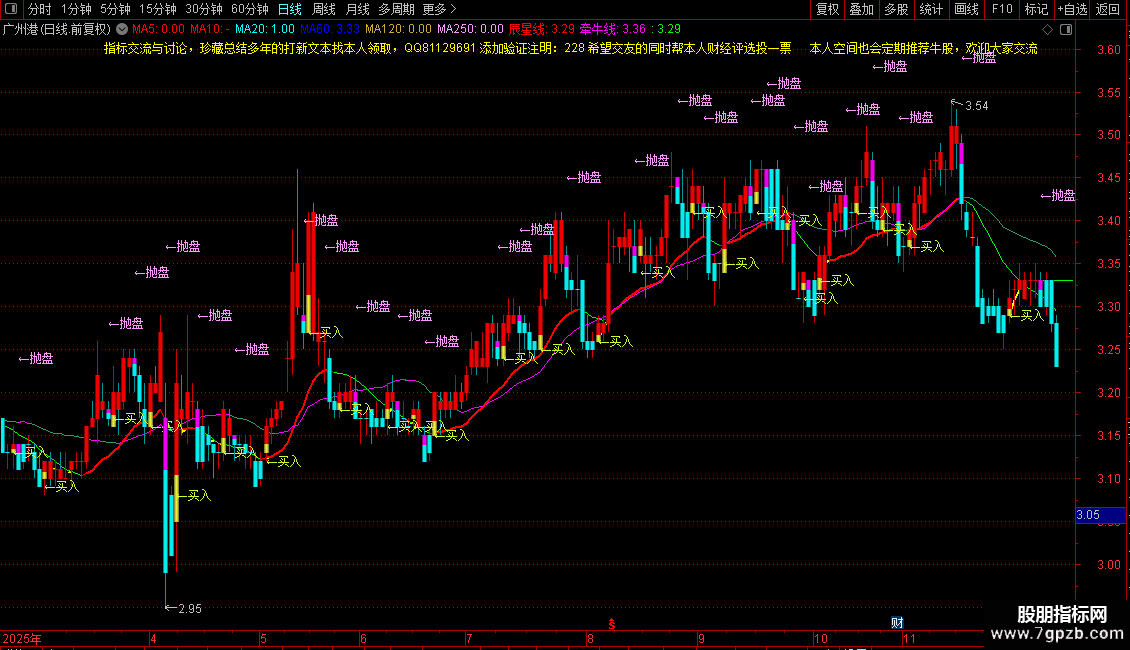
Task: Switch to 周线 weekly chart
Action: pyautogui.click(x=324, y=9)
